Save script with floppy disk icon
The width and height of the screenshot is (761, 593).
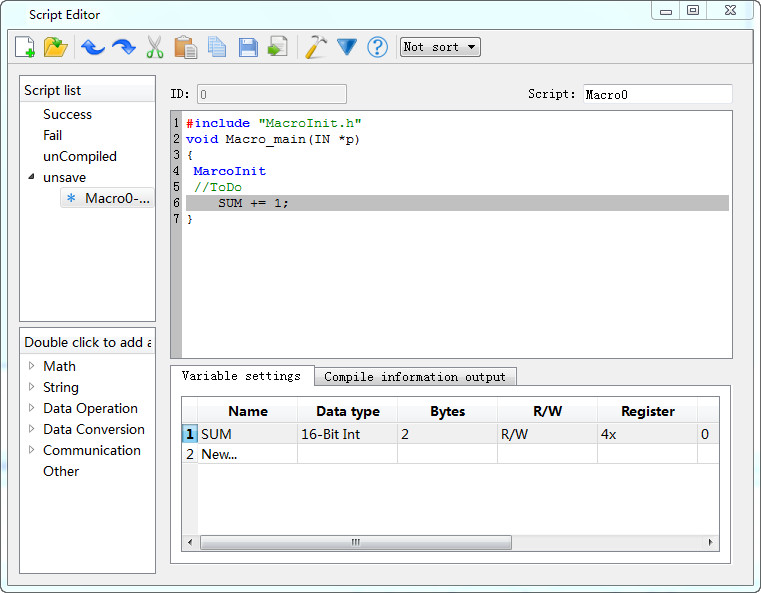click(x=248, y=47)
